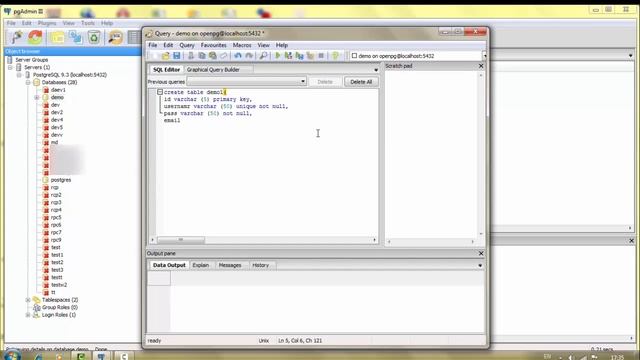Image resolution: width=640 pixels, height=360 pixels.
Task: Switch to Graphical Query Builder tab
Action: click(213, 70)
